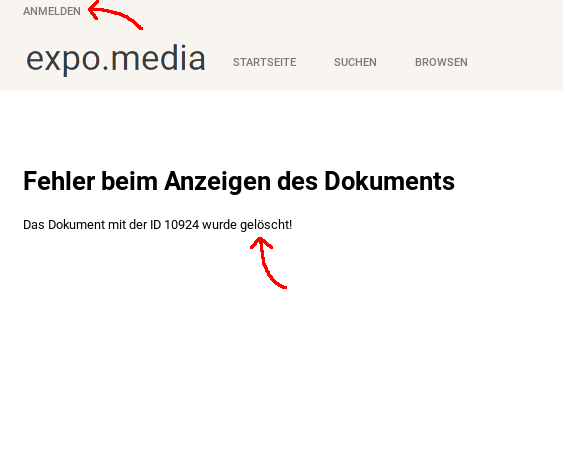Screen dimensions: 563x466
Task: Click the heading 'Fehler beim Anzeigen des Dokuments'
Action: coord(239,181)
